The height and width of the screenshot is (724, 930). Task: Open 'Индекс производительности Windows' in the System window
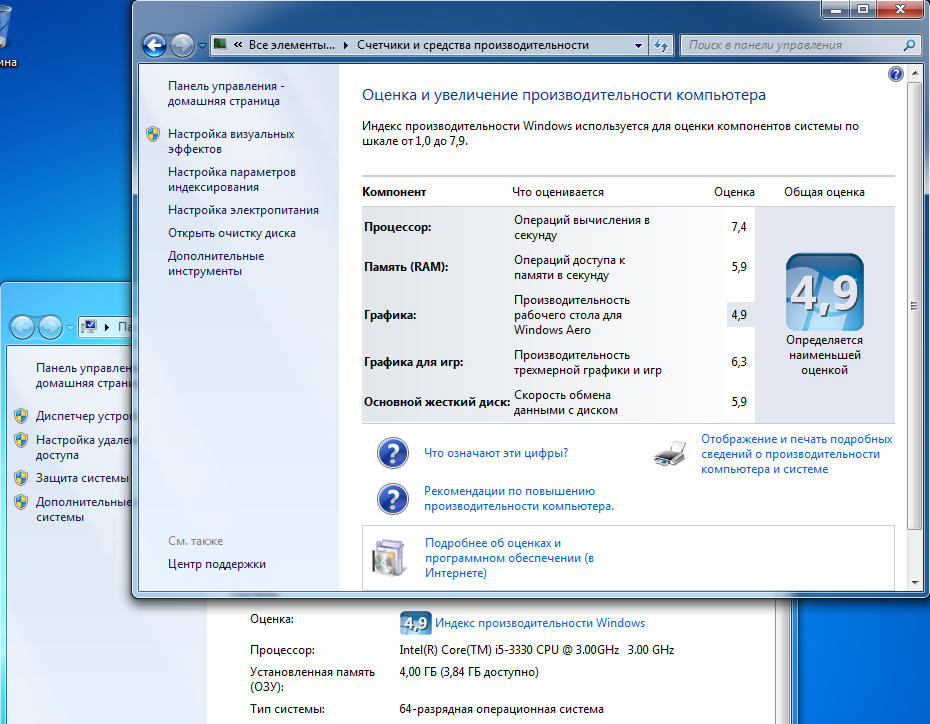(x=540, y=623)
